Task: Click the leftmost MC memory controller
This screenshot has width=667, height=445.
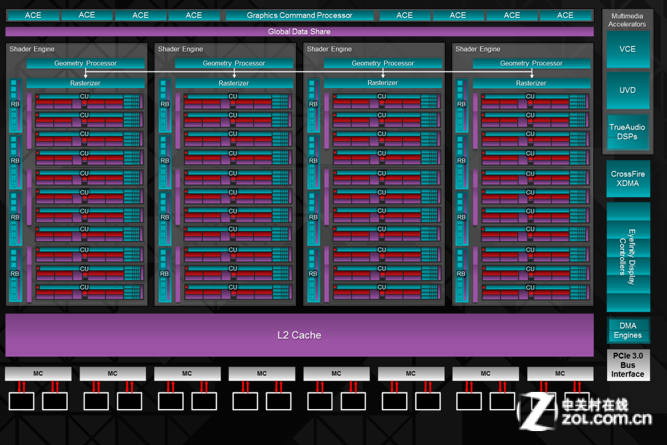Action: pos(38,374)
